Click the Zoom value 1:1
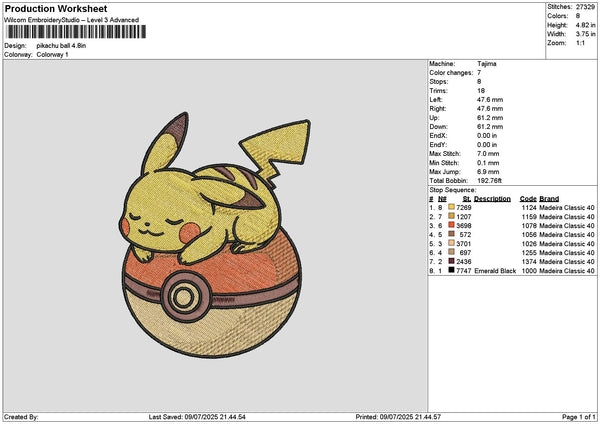This screenshot has height=424, width=600. pos(580,43)
